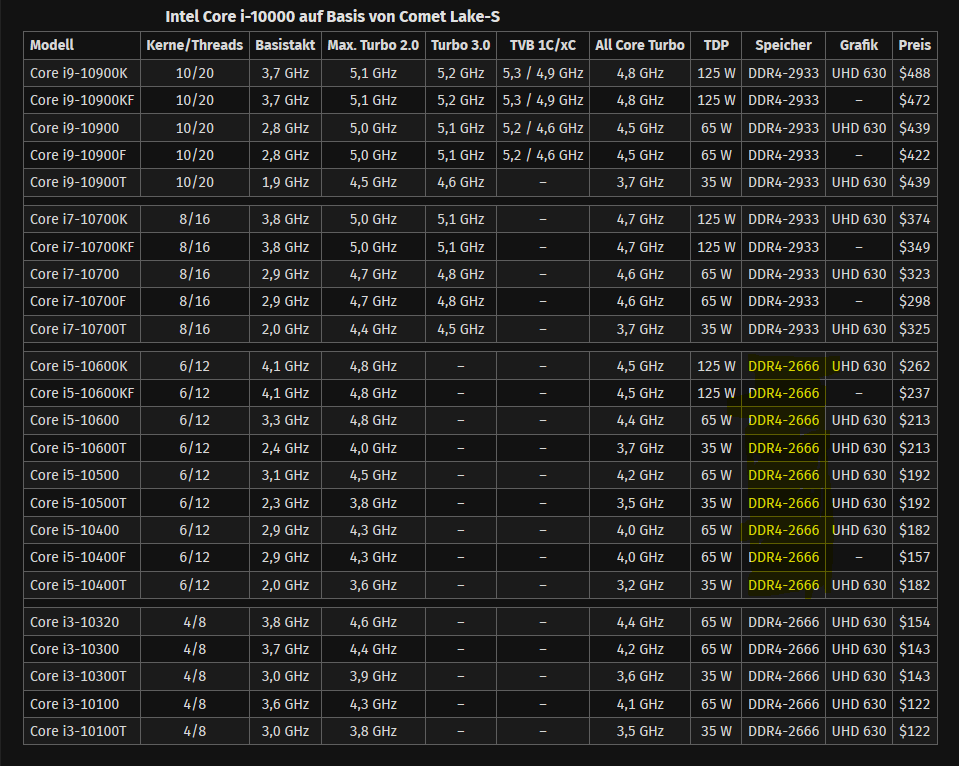Select the '3,3 GHz' base clock of i5-10600
Image resolution: width=959 pixels, height=766 pixels.
285,420
